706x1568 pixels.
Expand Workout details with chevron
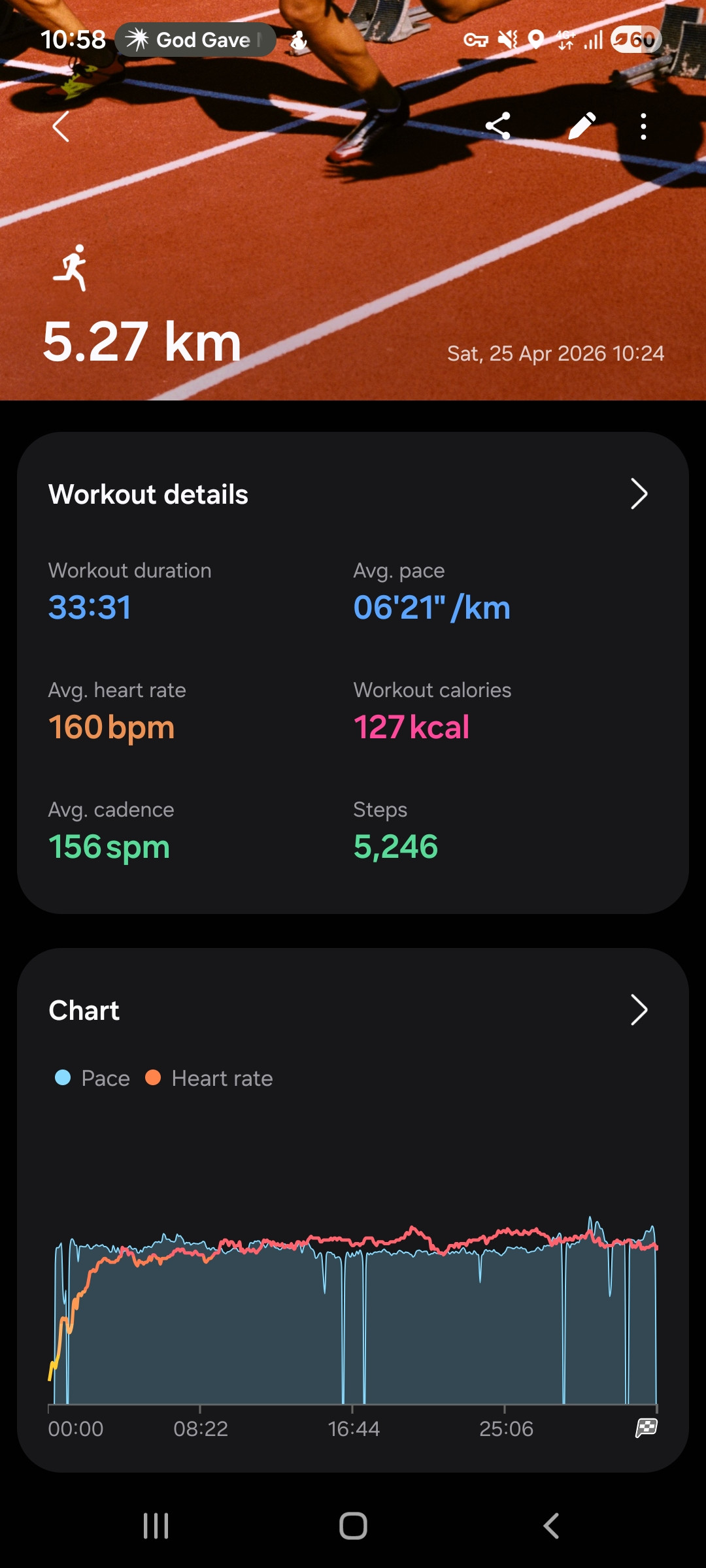[639, 494]
